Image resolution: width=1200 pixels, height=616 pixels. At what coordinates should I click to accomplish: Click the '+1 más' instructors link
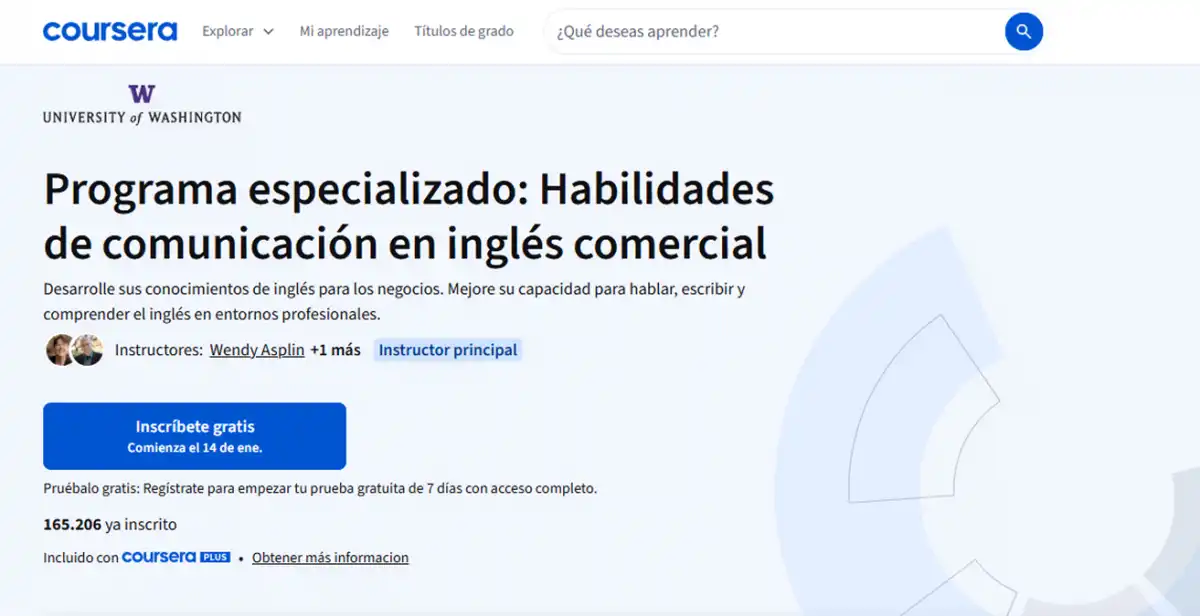(333, 350)
